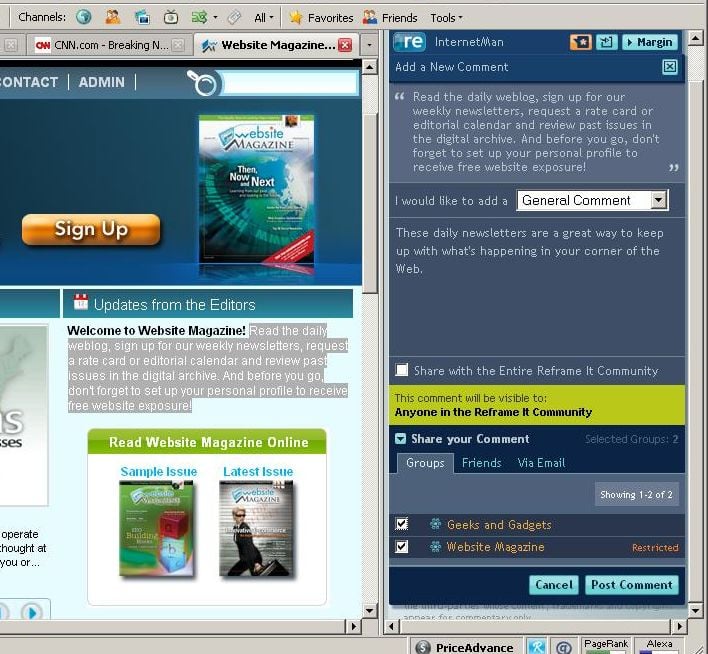The height and width of the screenshot is (654, 708).
Task: Click the ADMIN navigation link
Action: click(102, 82)
